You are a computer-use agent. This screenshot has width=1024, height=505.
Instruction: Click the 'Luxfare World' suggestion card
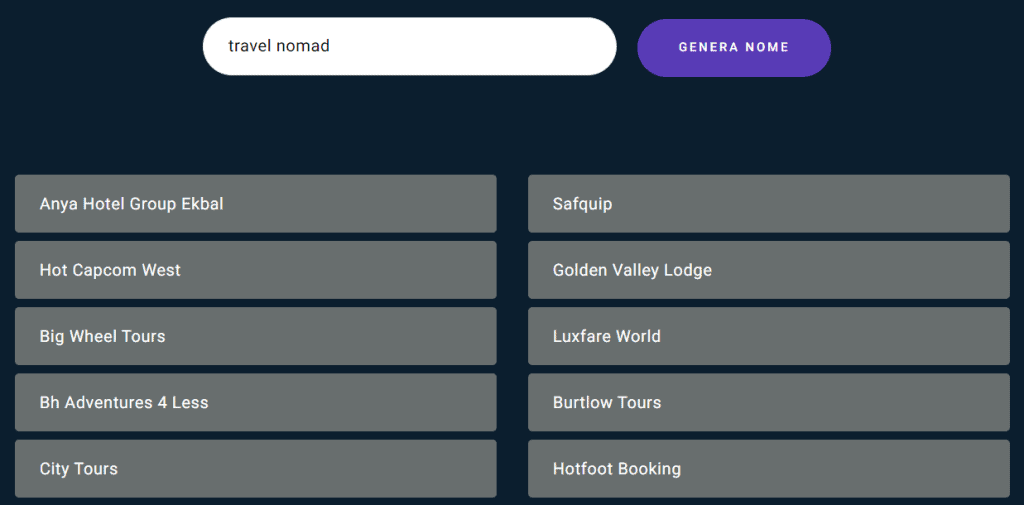[x=768, y=336]
